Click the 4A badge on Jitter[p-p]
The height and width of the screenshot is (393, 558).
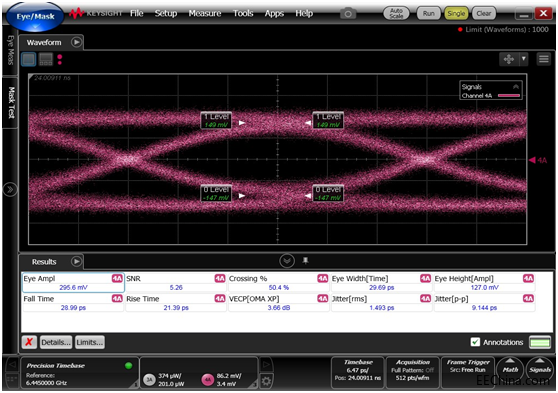528,299
